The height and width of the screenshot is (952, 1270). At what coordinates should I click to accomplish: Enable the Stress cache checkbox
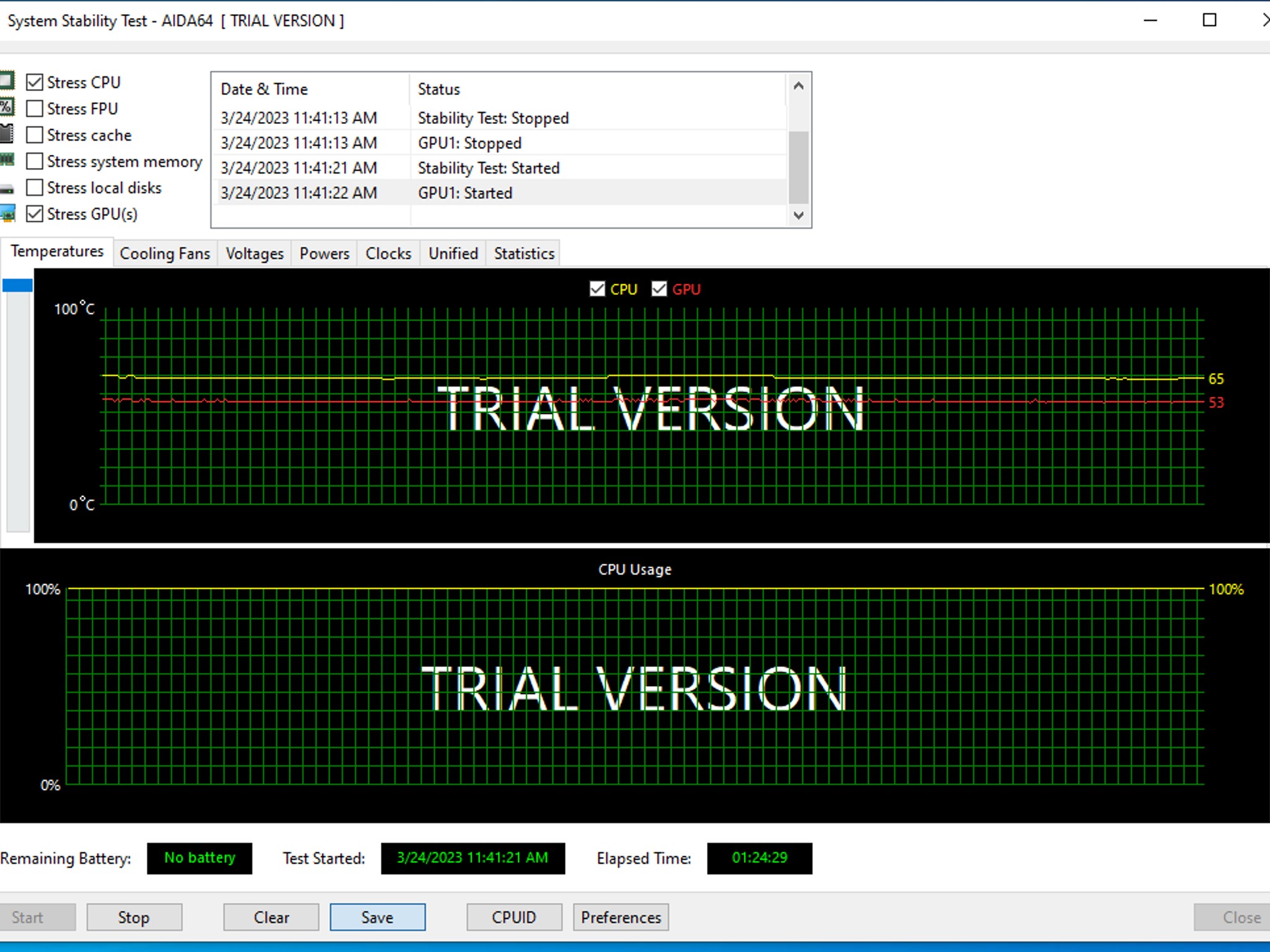pos(35,134)
